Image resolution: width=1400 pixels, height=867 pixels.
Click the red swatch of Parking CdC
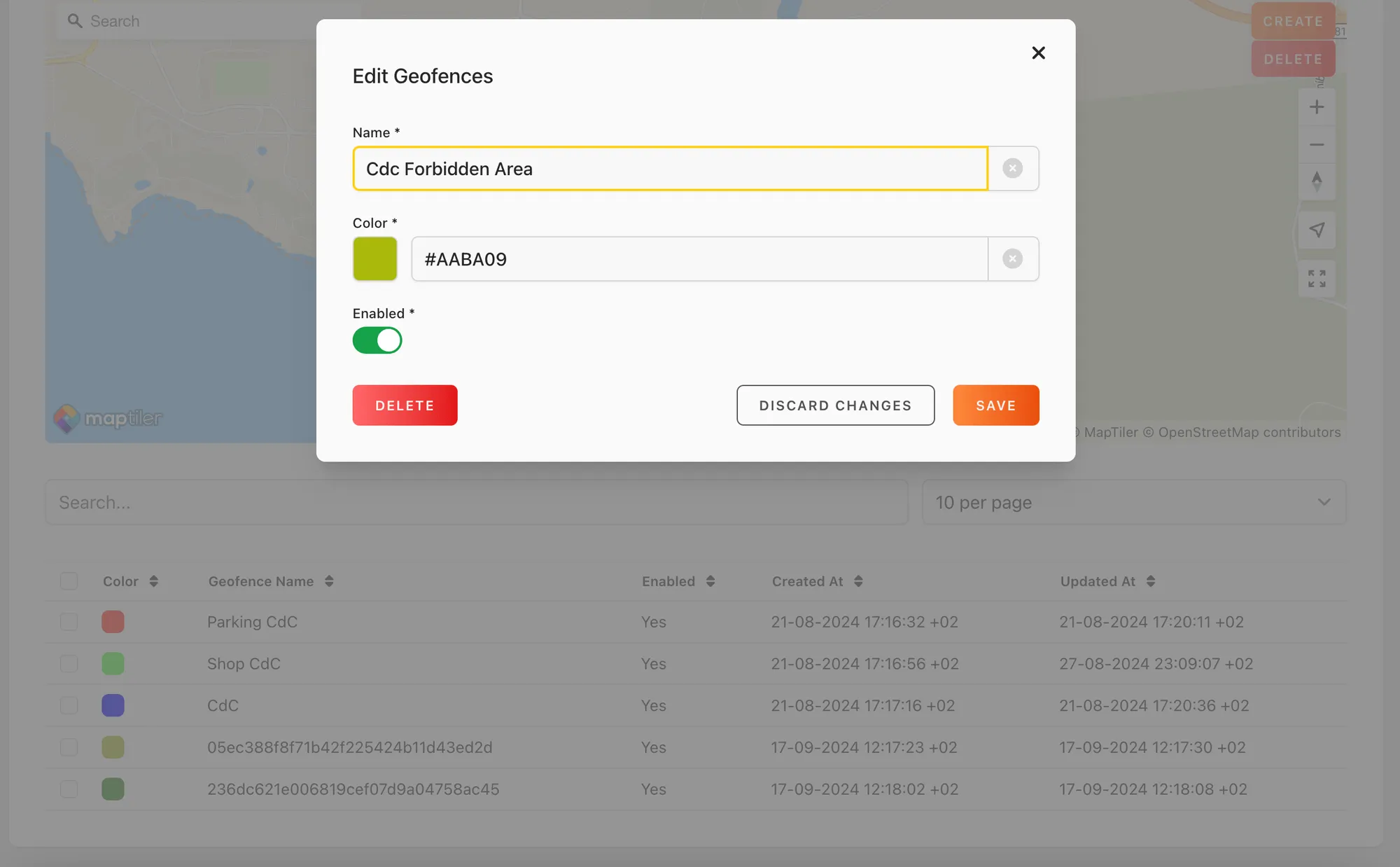[x=113, y=622]
